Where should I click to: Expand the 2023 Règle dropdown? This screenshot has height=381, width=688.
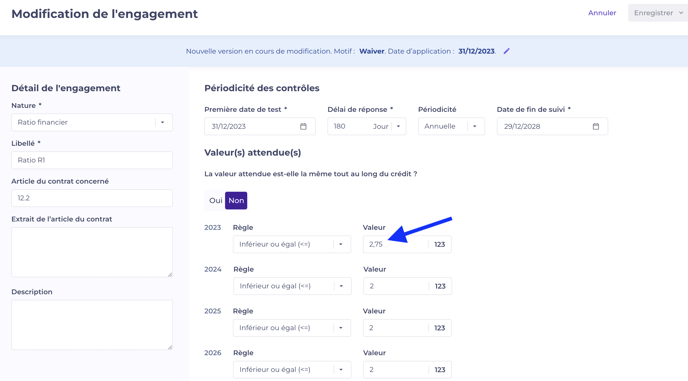click(292, 244)
